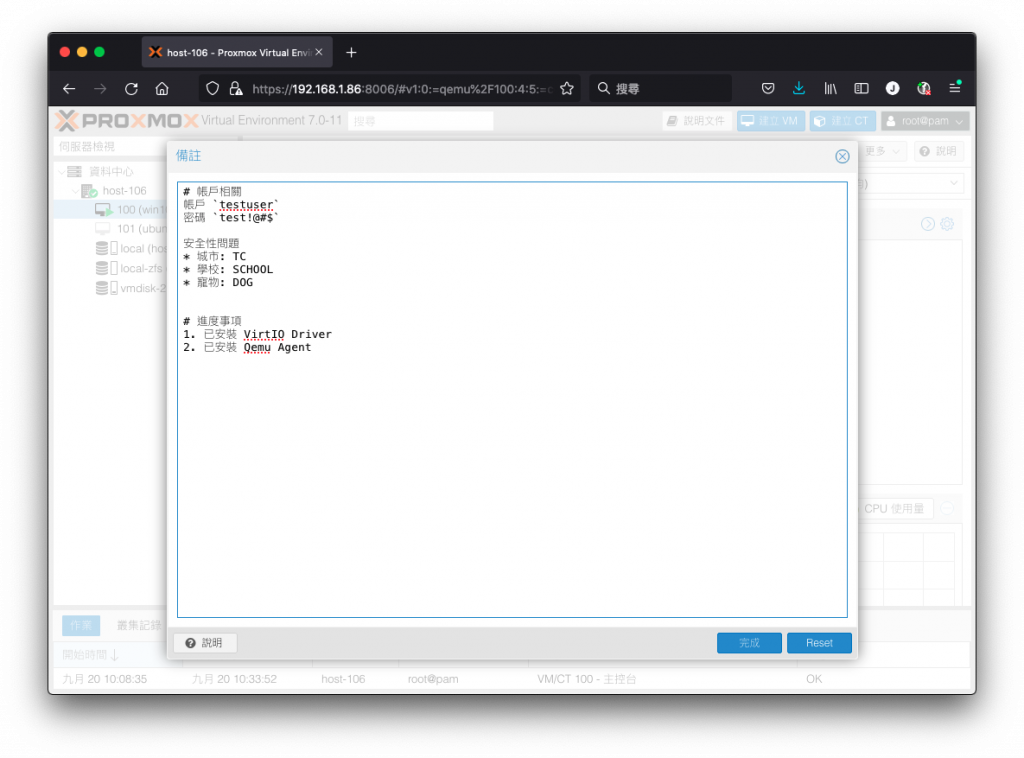Screen dimensions: 1024x758
Task: Click the macOS green fullscreen window button
Action: [99, 52]
